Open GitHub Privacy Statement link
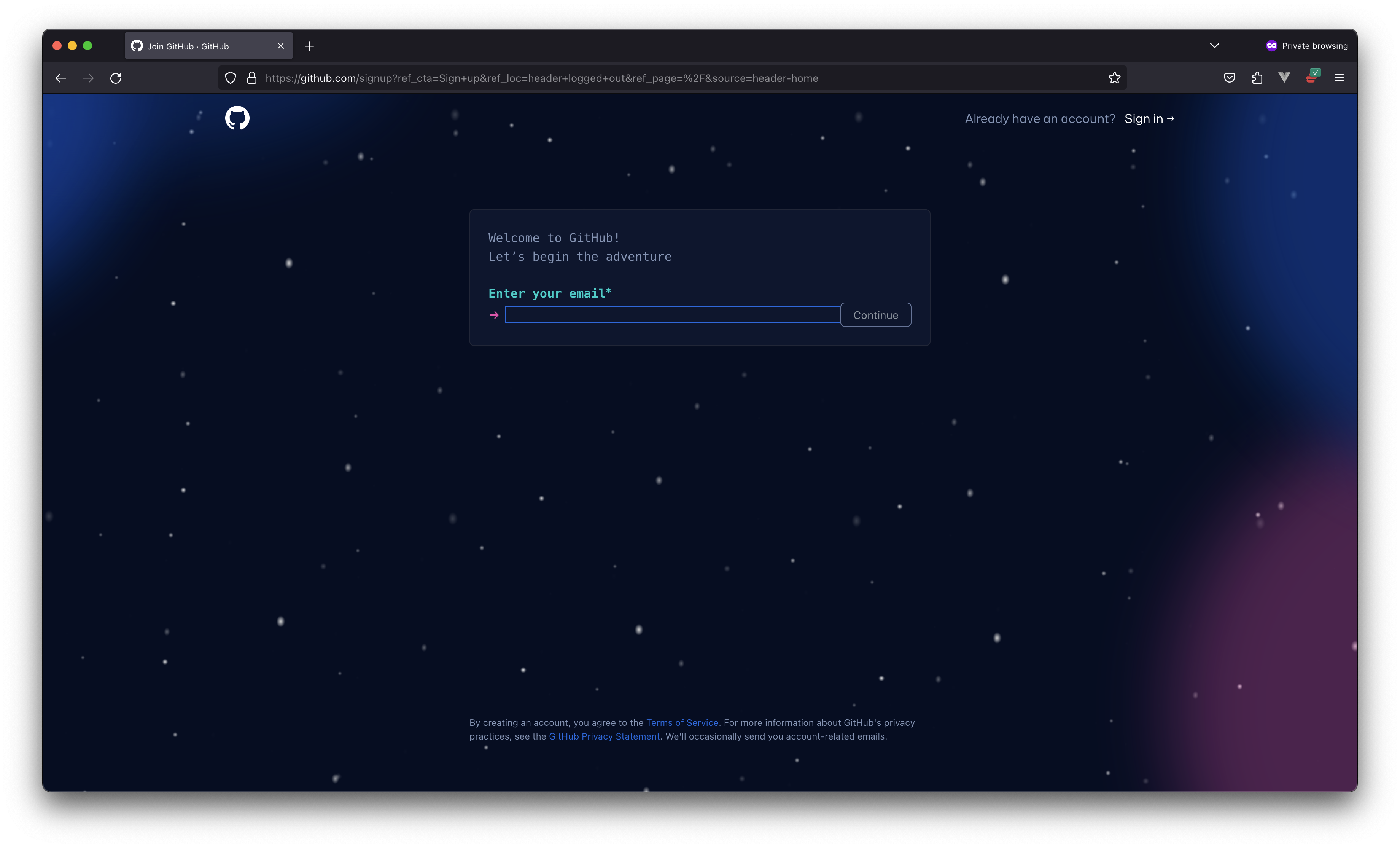The width and height of the screenshot is (1400, 848). pyautogui.click(x=604, y=736)
